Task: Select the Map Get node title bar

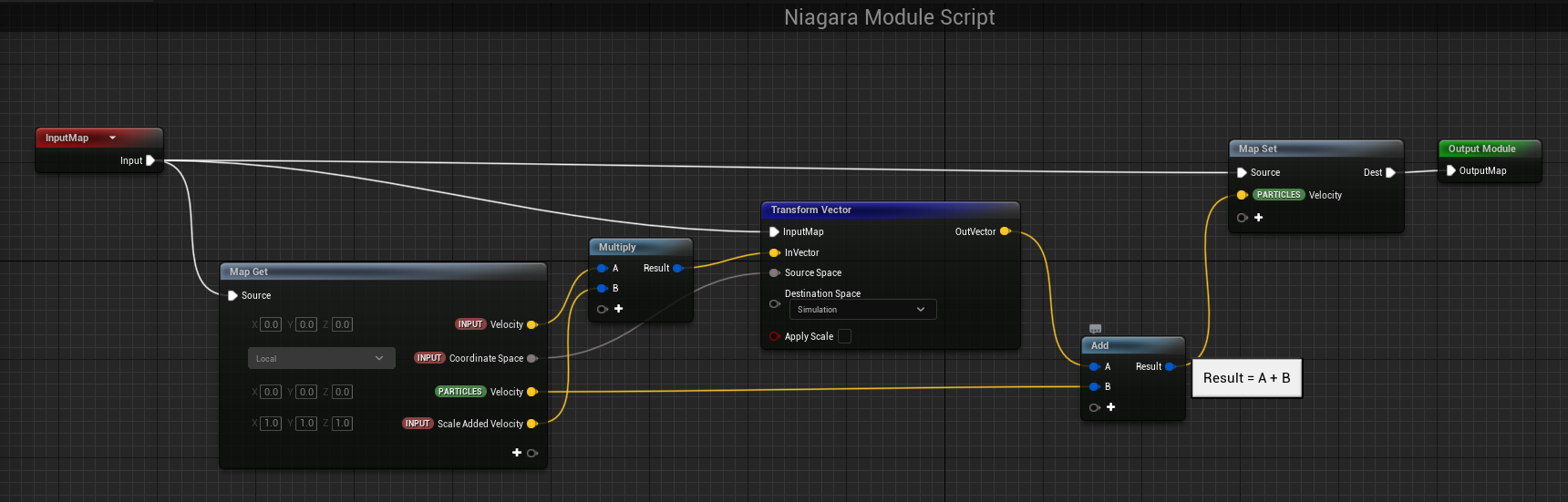Action: (x=383, y=271)
